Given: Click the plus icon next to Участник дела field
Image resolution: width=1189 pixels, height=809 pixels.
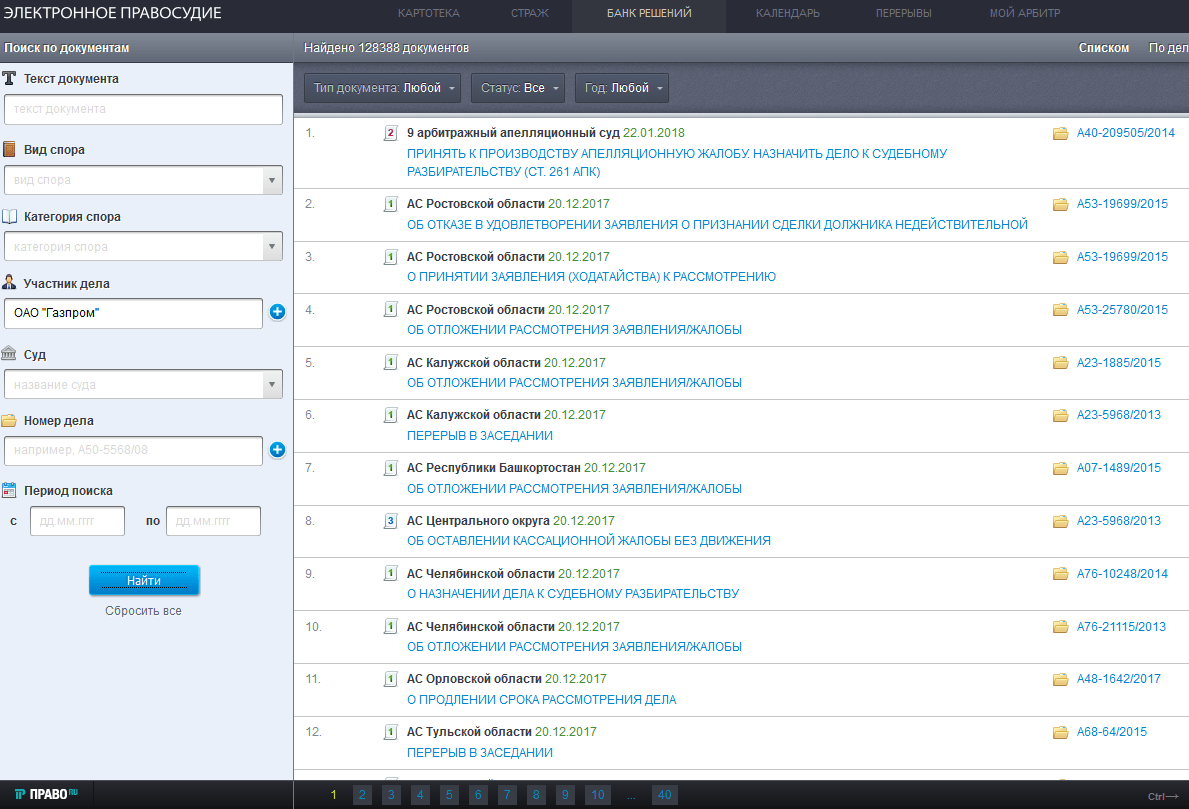Looking at the screenshot, I should (x=278, y=312).
